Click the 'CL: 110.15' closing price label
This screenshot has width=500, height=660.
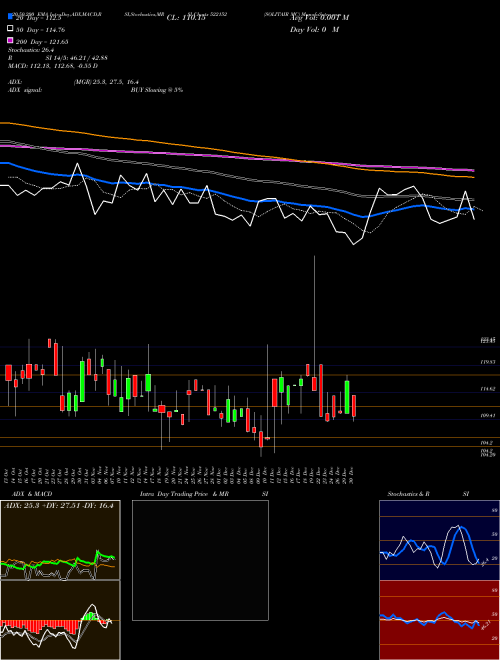coord(186,18)
